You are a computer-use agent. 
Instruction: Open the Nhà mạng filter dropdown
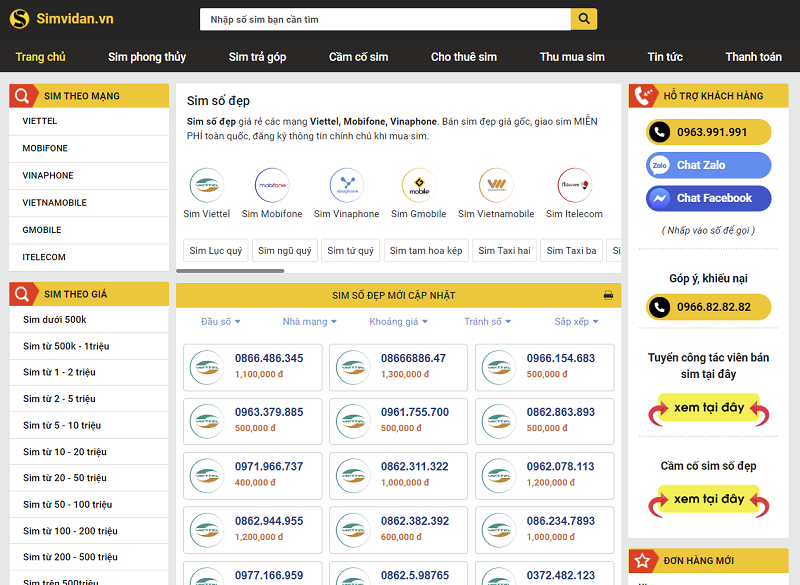309,322
